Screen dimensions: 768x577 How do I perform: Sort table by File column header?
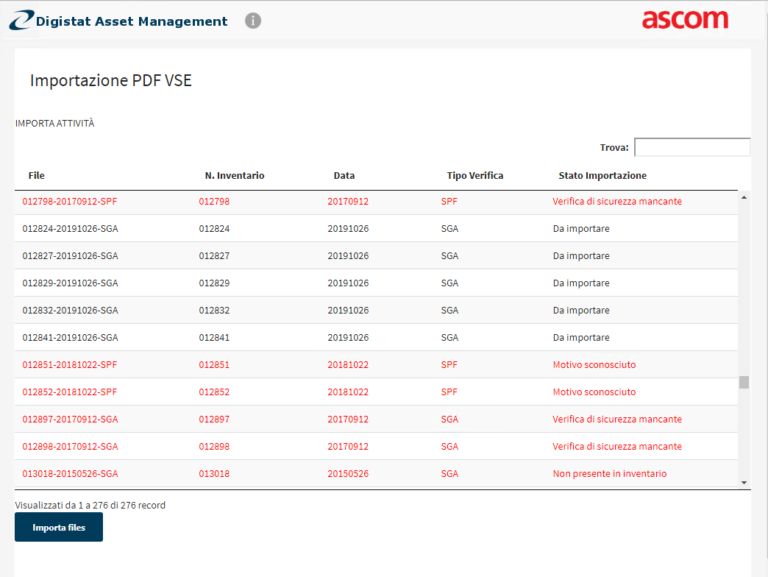(x=37, y=175)
